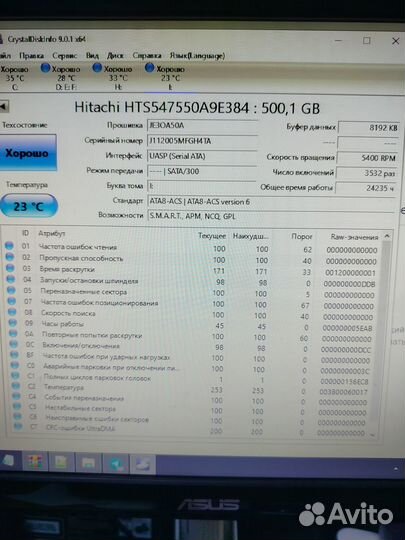This screenshot has height=540, width=405.
Task: Select the 28 °C disk D: E: F:
Action: (x=61, y=78)
